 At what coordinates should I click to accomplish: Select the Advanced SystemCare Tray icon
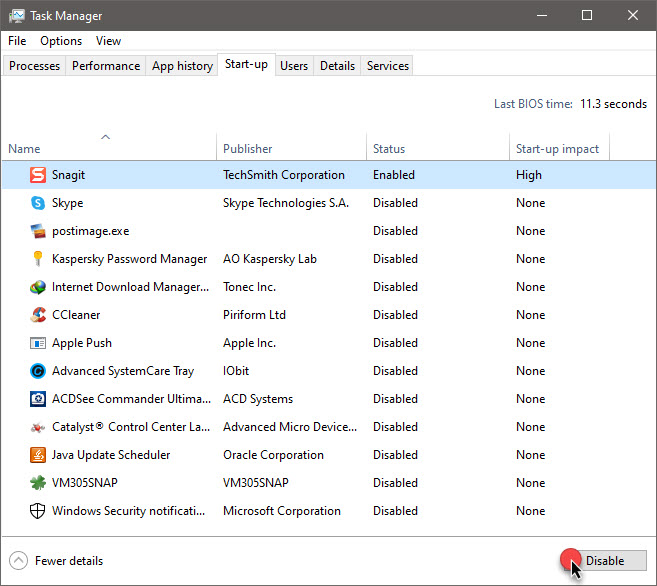38,371
